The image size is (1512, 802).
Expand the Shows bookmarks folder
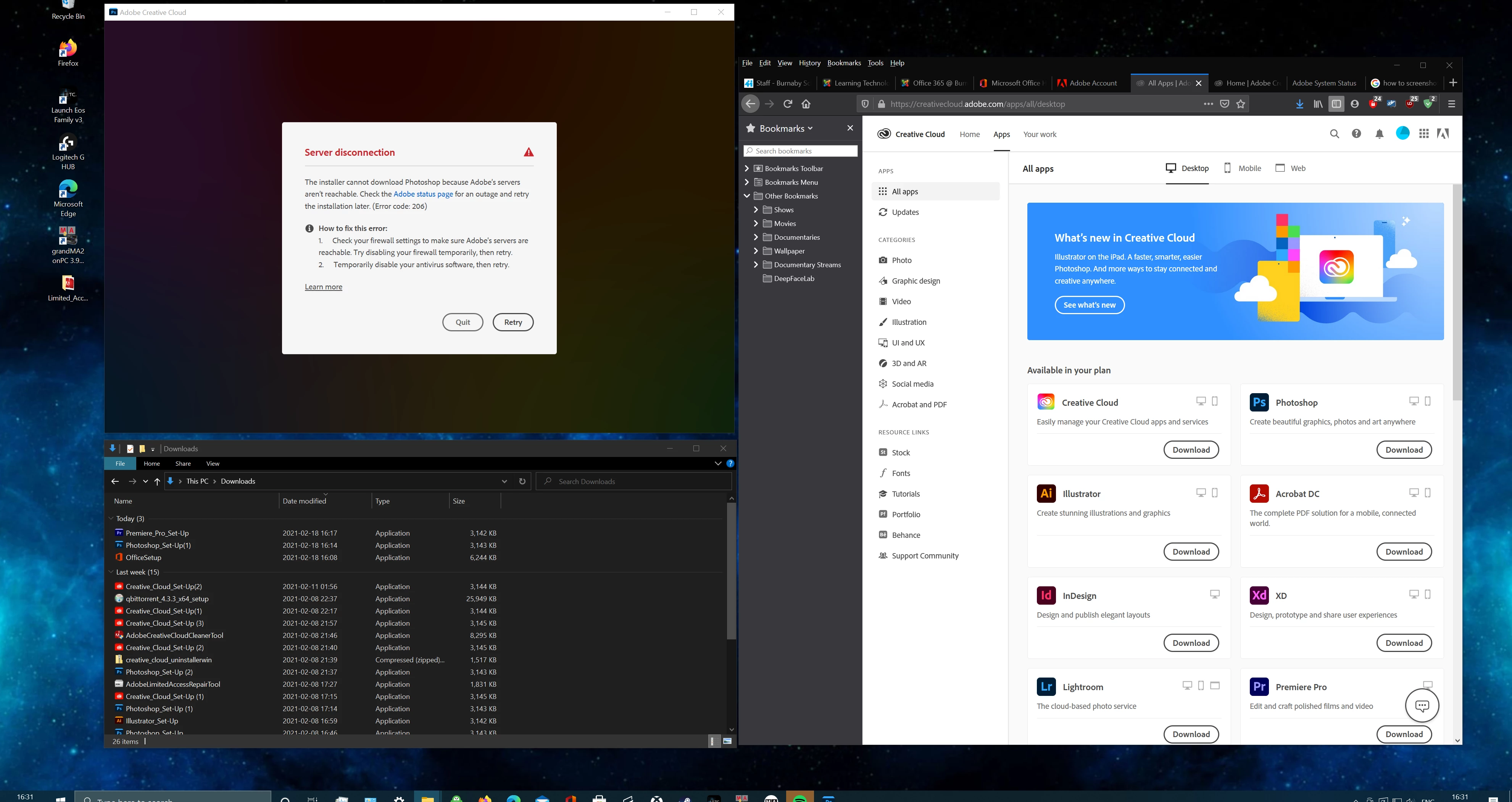click(x=756, y=210)
